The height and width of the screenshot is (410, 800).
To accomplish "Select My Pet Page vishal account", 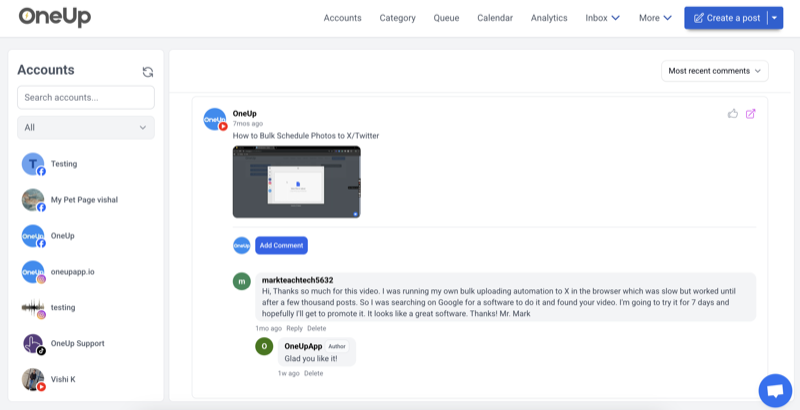I will coord(86,200).
